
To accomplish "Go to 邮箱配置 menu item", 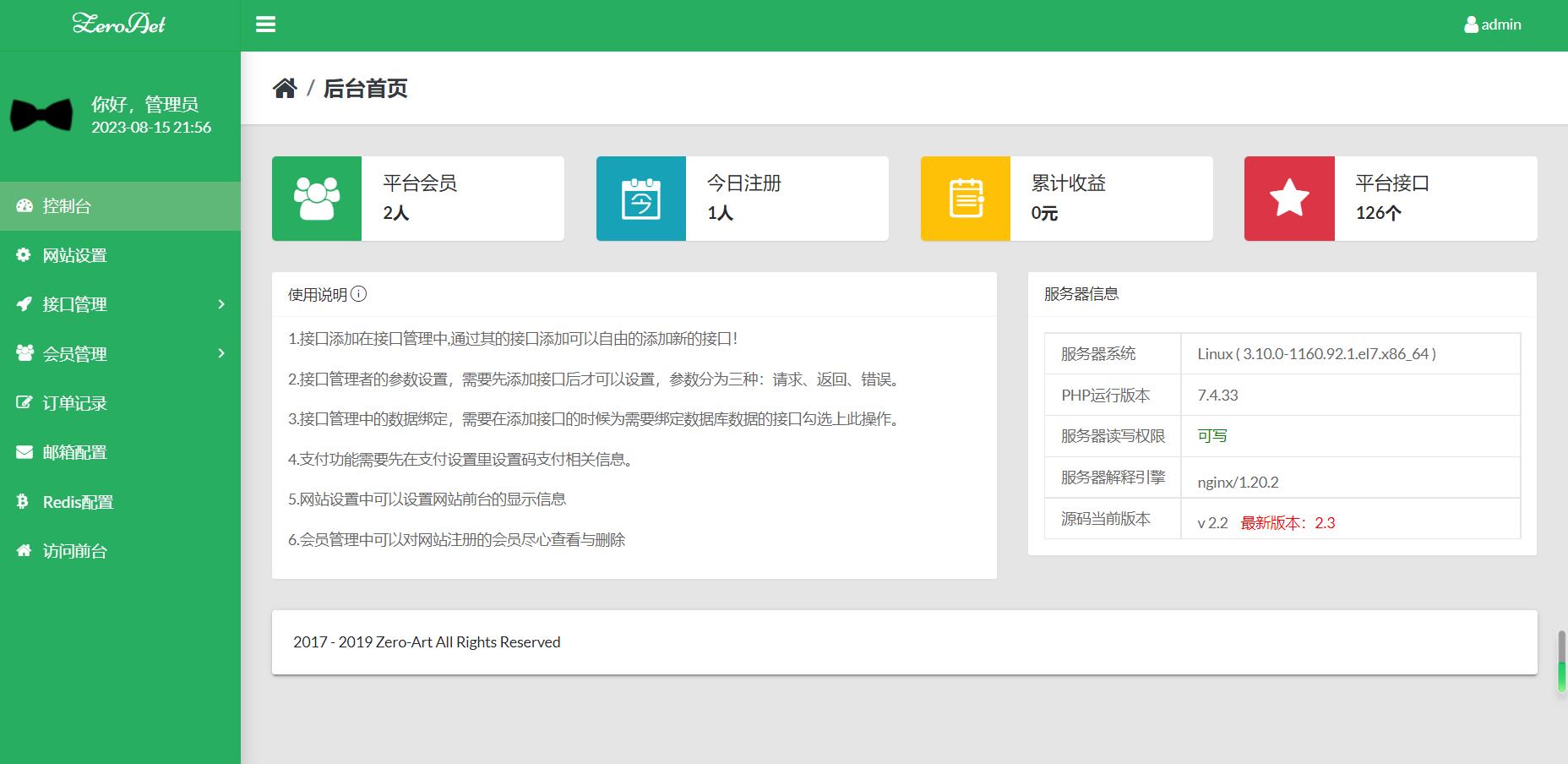I will pos(120,452).
